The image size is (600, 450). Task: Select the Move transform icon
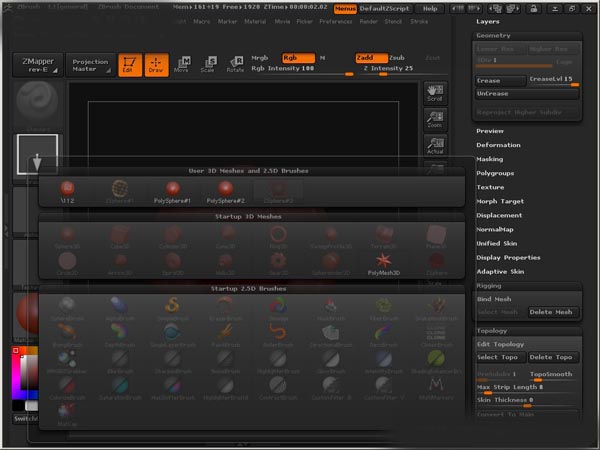[x=181, y=65]
